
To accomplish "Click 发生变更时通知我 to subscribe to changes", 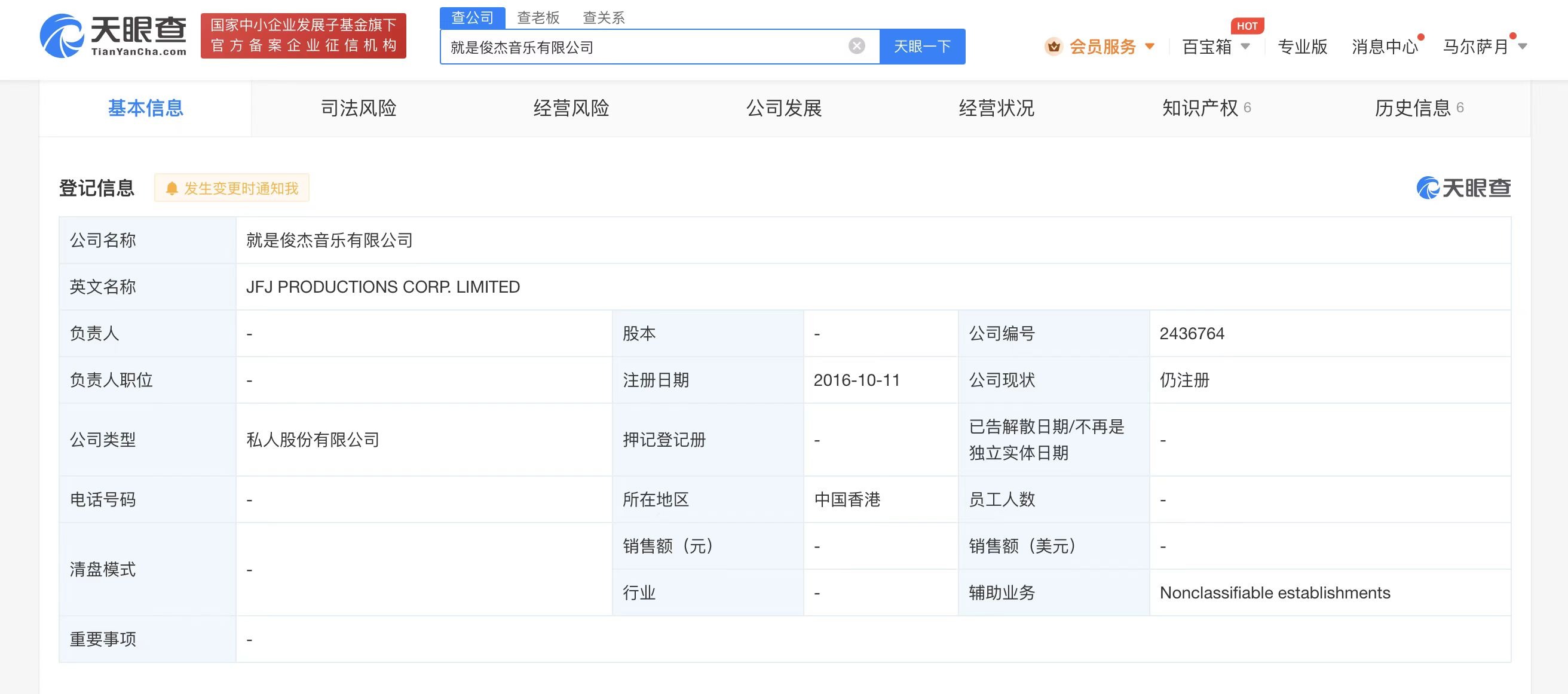I will (x=232, y=188).
